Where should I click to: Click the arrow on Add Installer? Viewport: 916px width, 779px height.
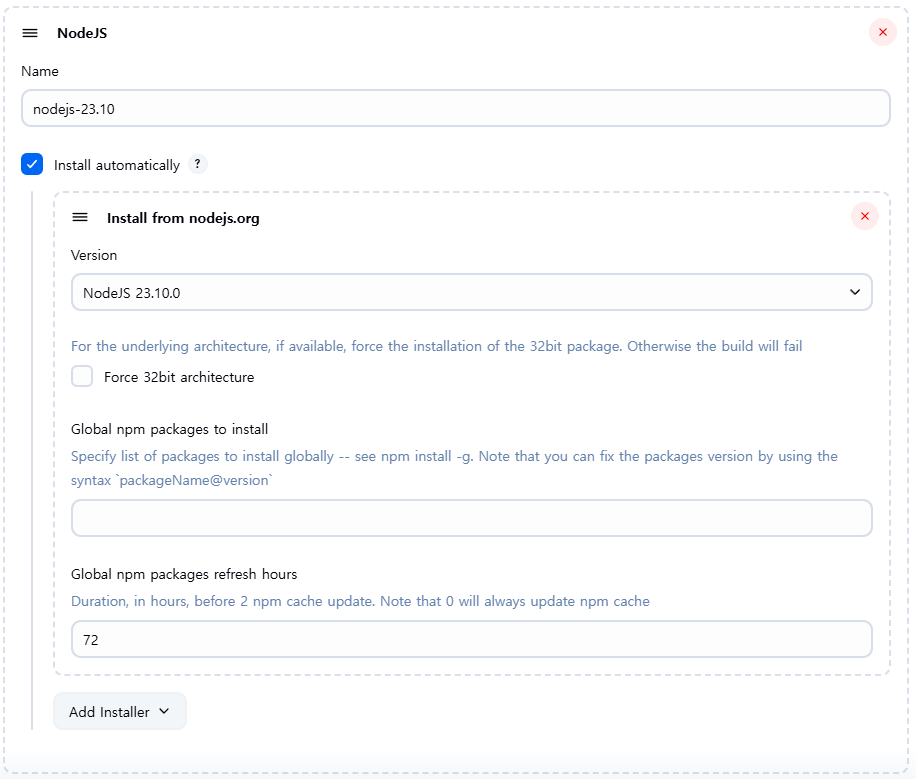point(165,712)
